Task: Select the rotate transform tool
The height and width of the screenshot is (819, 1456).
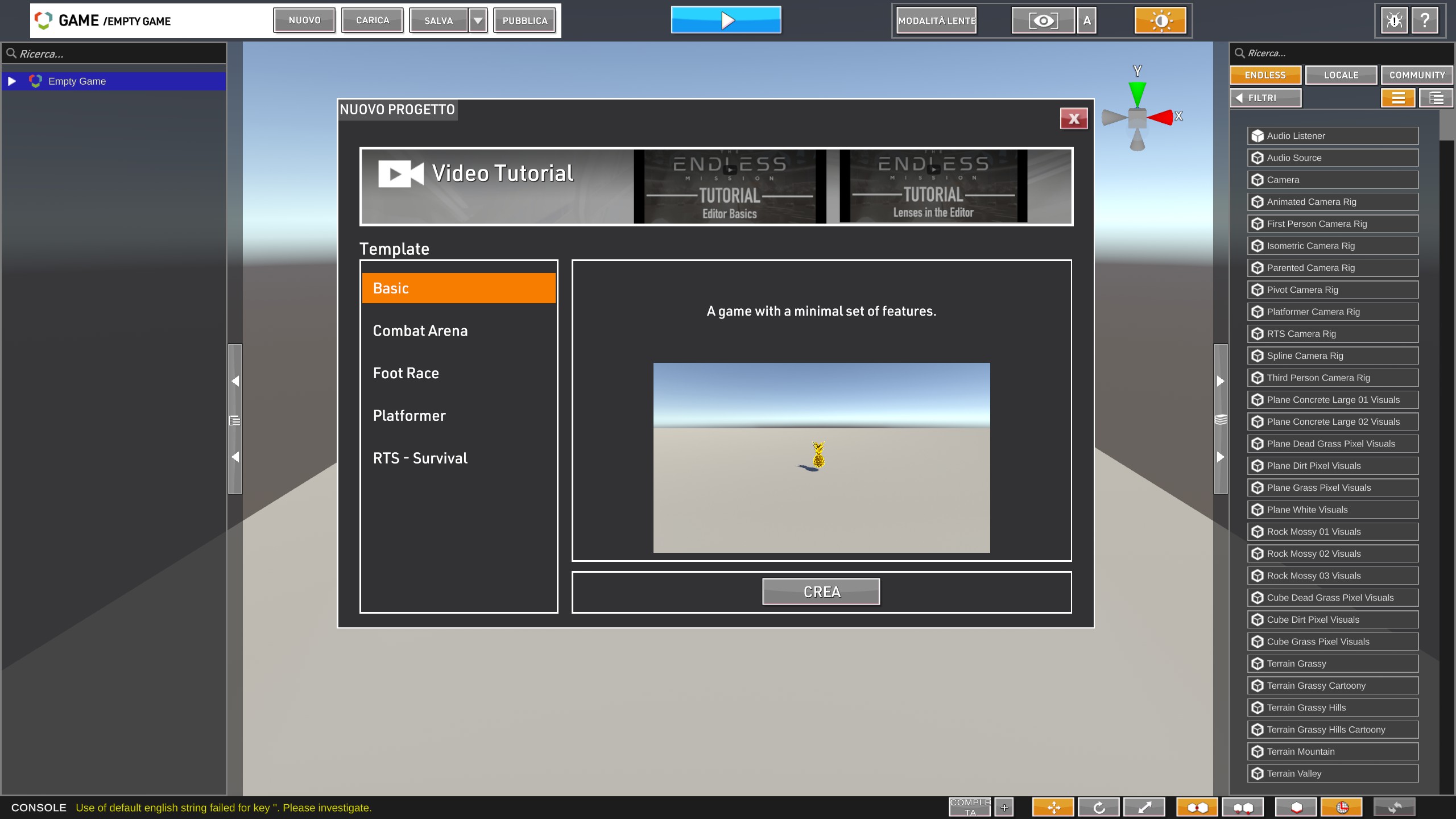Action: click(x=1099, y=807)
